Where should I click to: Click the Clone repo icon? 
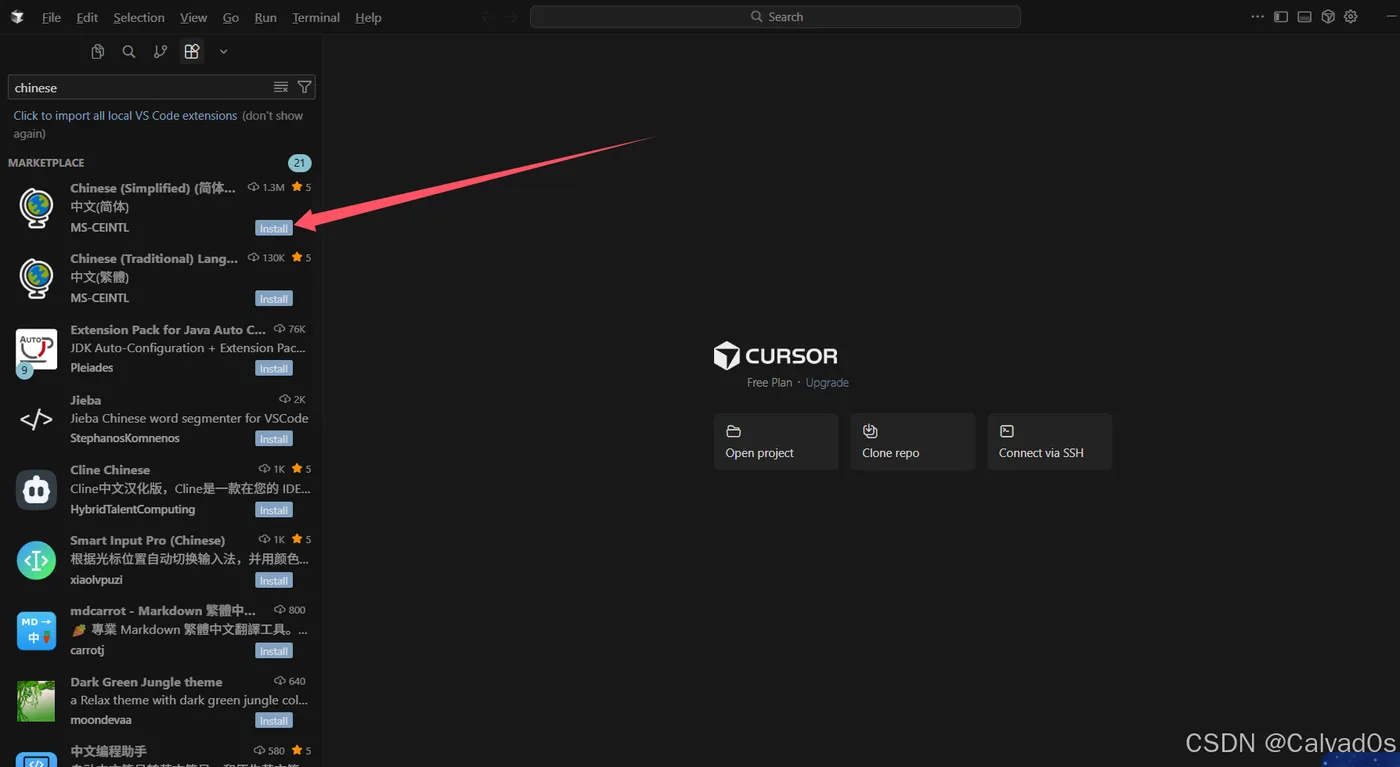pyautogui.click(x=870, y=431)
